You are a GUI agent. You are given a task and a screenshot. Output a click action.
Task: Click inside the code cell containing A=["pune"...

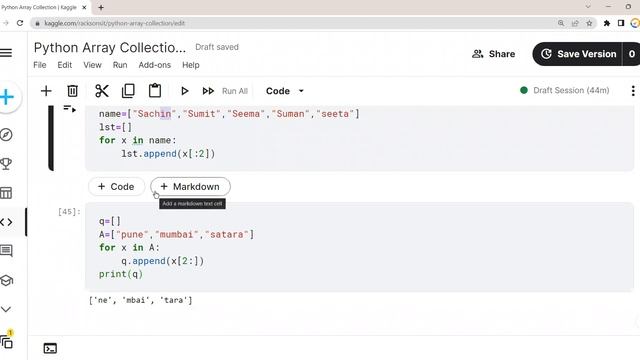[359, 247]
